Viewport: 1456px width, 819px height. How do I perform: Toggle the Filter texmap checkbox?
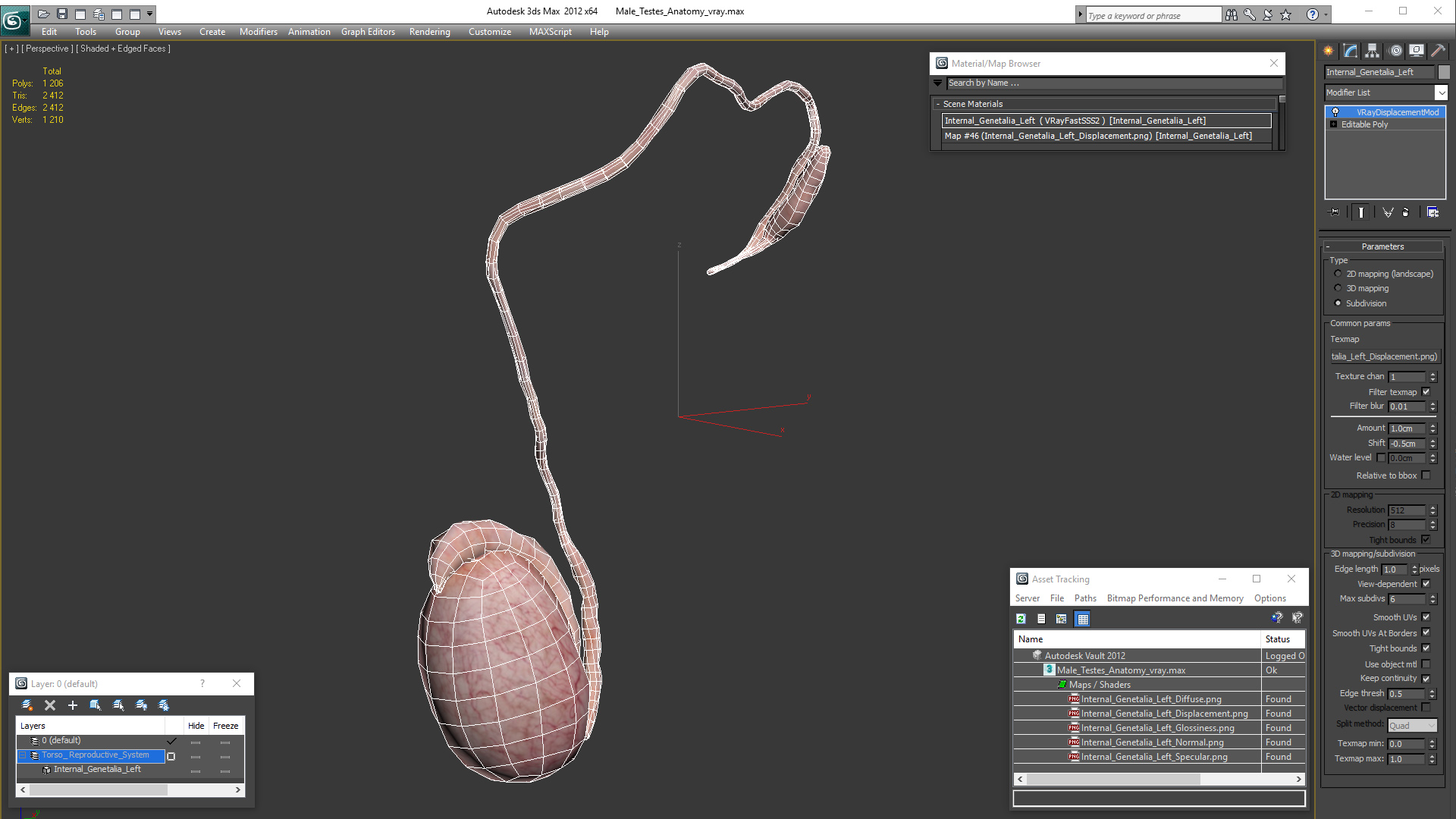point(1426,392)
